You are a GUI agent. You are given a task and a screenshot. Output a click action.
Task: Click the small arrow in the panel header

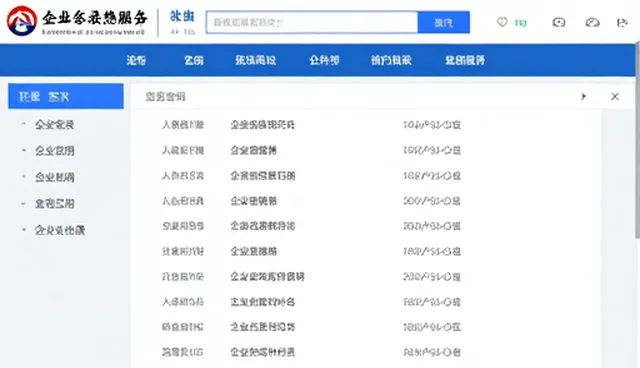[x=584, y=97]
